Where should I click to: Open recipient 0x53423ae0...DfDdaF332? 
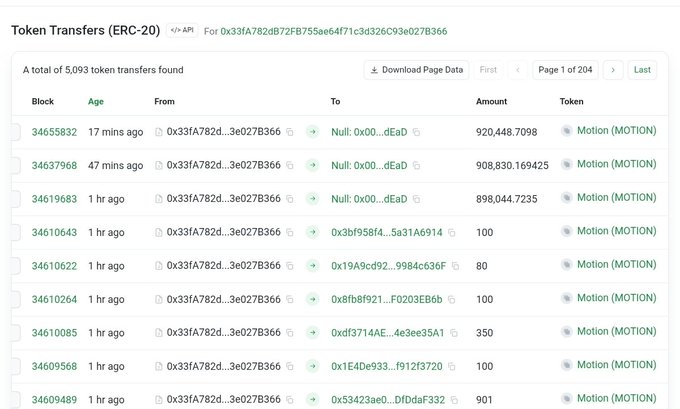(x=388, y=399)
